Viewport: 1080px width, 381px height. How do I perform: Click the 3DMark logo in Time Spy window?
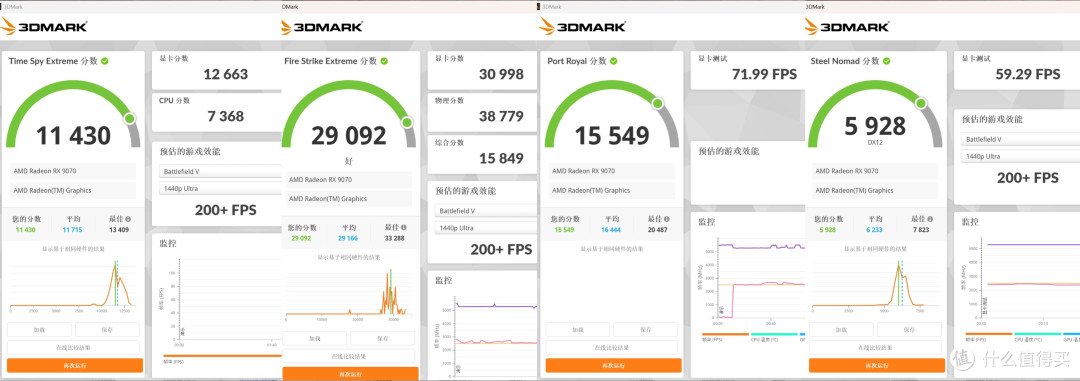44,27
